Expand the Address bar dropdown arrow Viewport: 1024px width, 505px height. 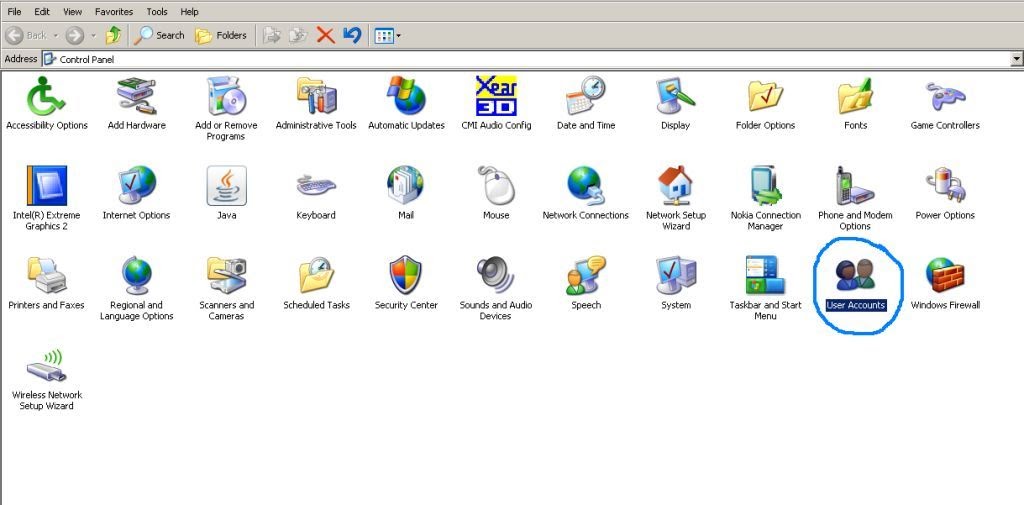click(x=1016, y=59)
